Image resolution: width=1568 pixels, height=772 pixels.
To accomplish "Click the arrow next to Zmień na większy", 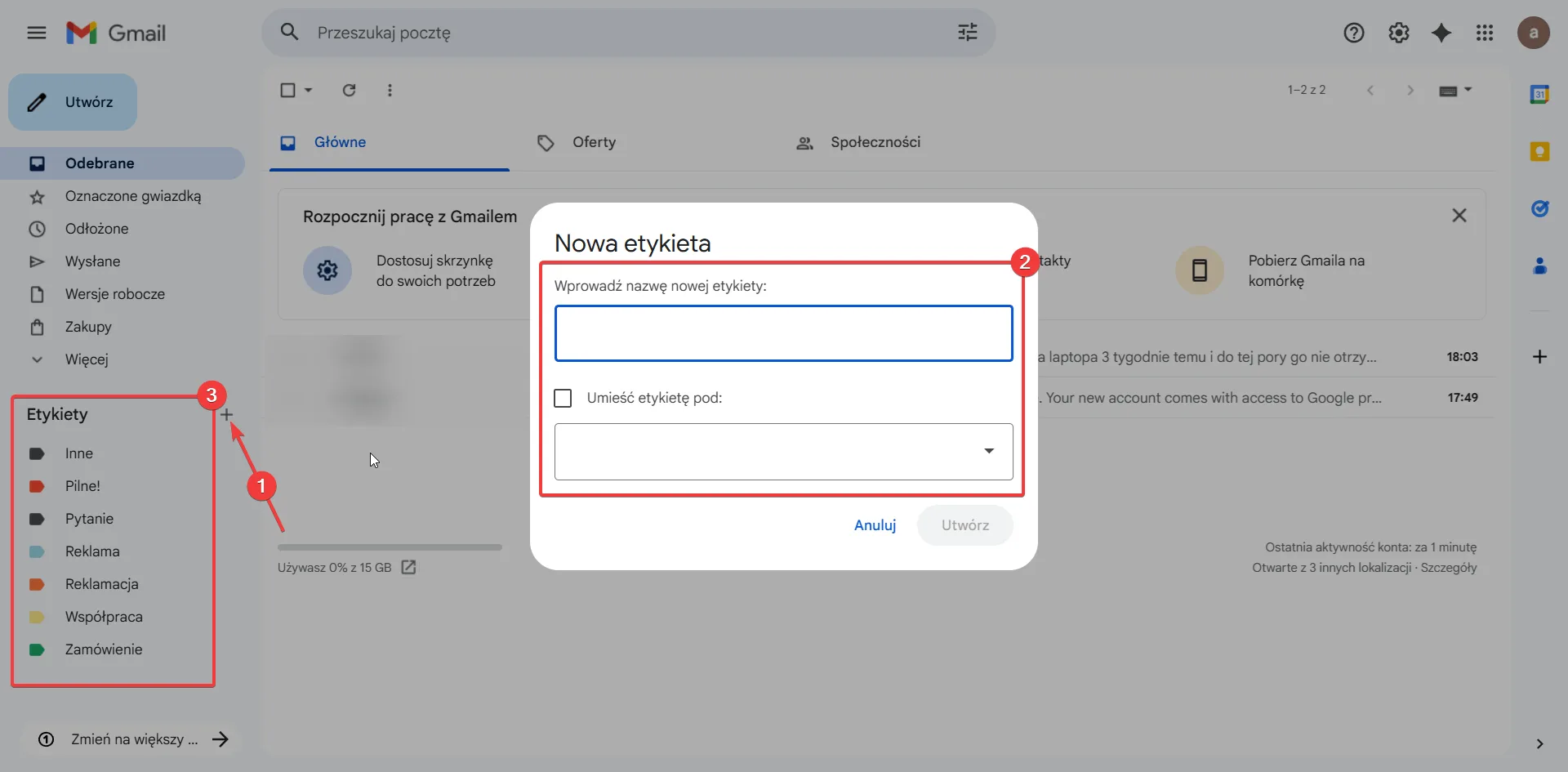I will 220,739.
